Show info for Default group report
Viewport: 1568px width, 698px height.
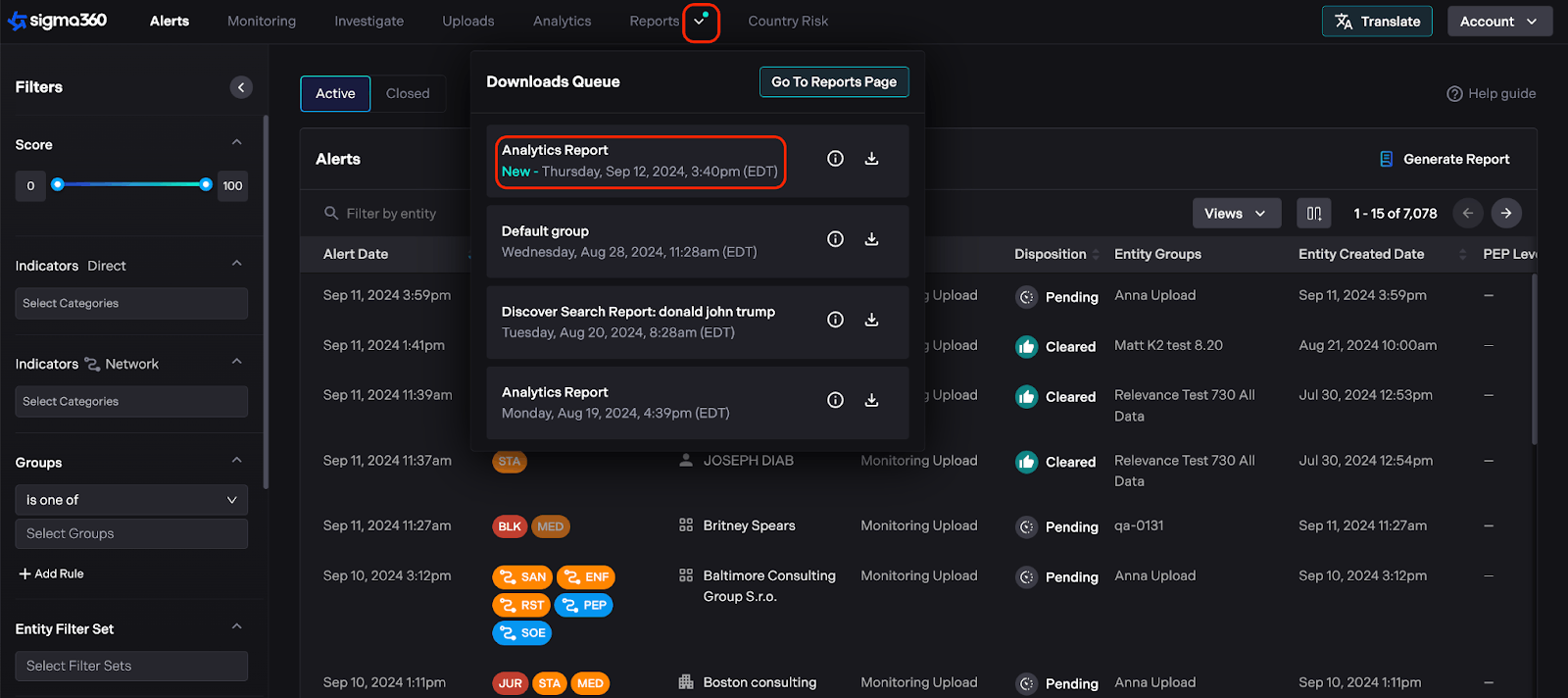click(x=835, y=239)
